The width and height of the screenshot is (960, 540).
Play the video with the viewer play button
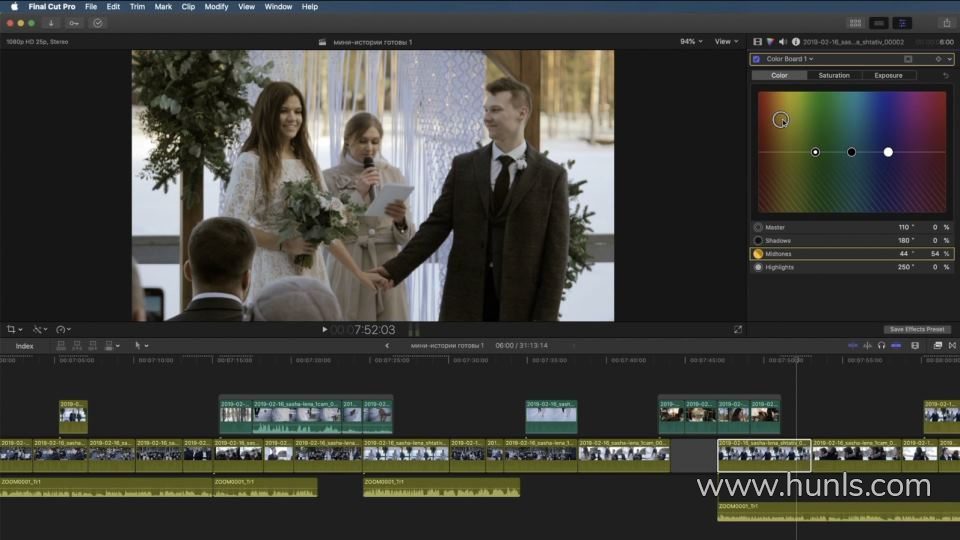coord(324,329)
